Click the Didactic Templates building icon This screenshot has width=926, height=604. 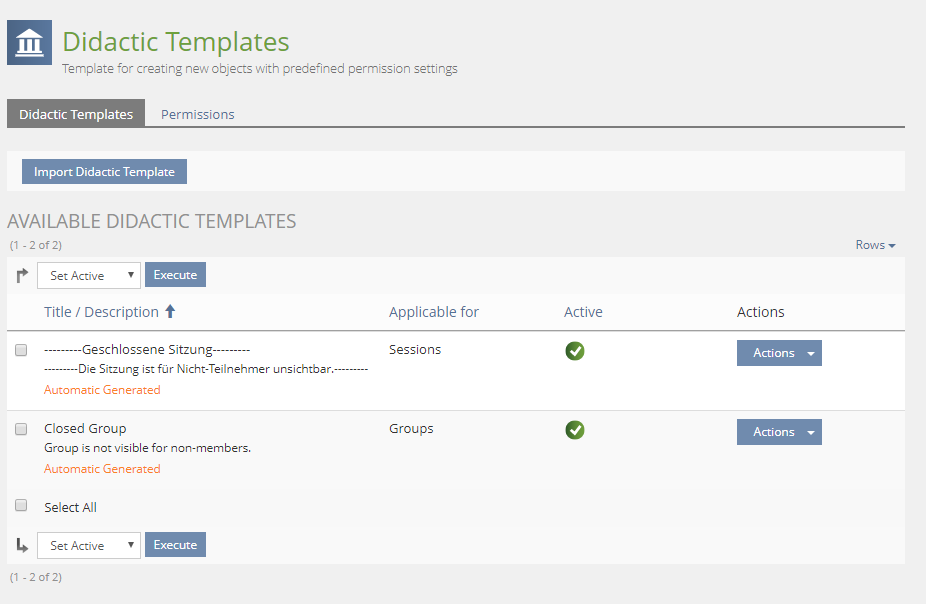click(x=29, y=43)
